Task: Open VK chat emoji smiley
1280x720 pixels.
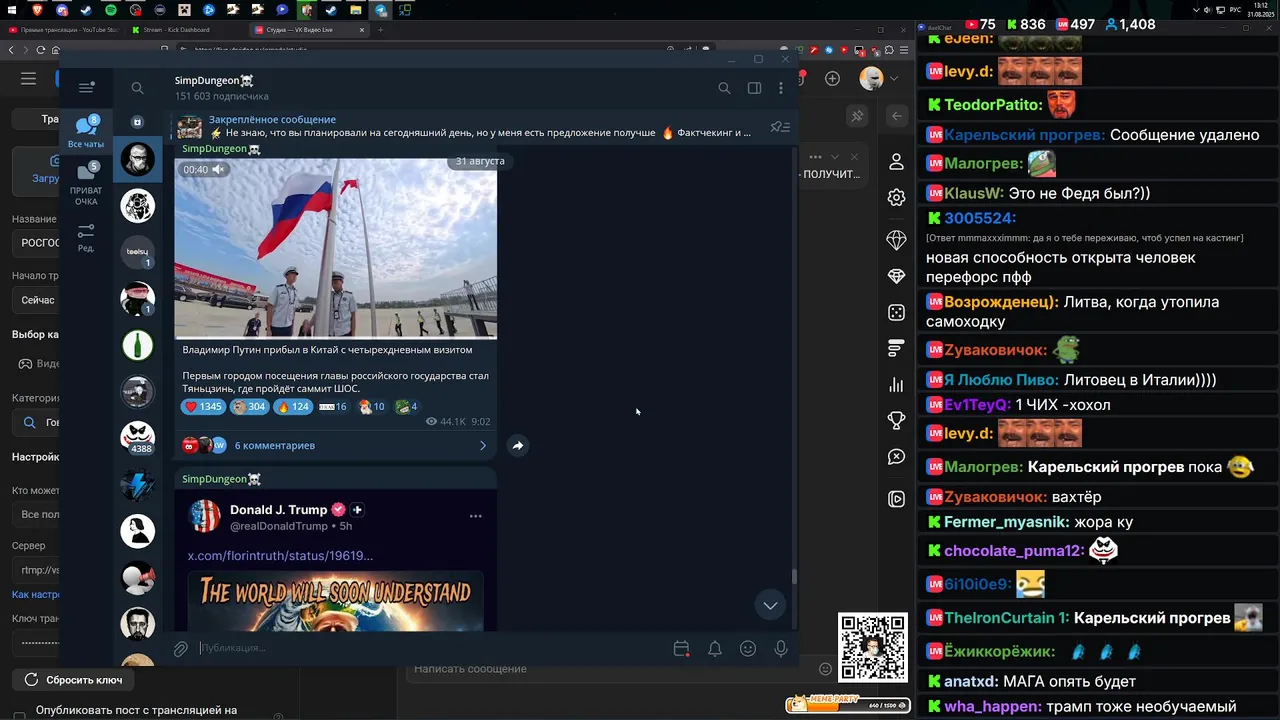Action: click(x=825, y=669)
